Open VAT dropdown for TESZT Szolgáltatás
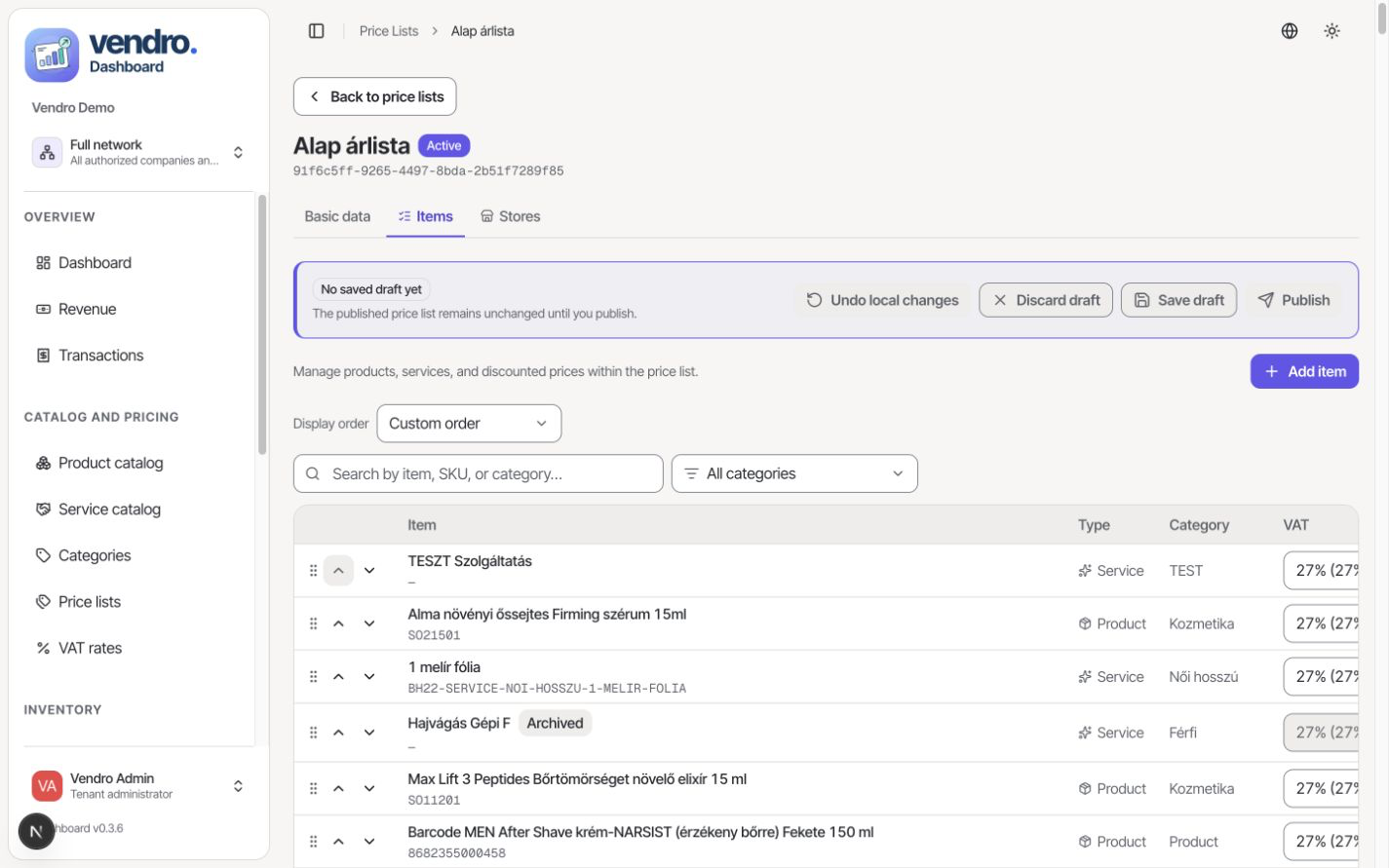The height and width of the screenshot is (868, 1389). (1321, 571)
